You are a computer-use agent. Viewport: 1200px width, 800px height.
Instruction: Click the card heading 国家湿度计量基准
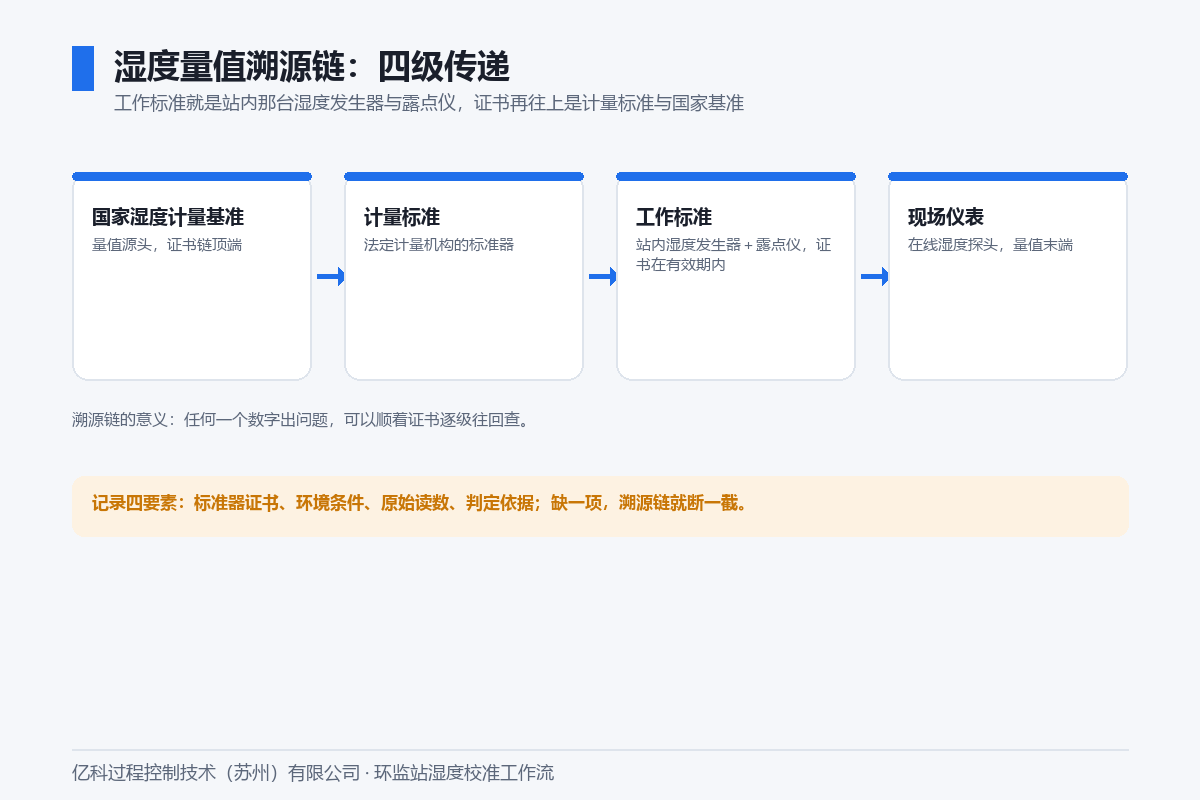click(168, 218)
